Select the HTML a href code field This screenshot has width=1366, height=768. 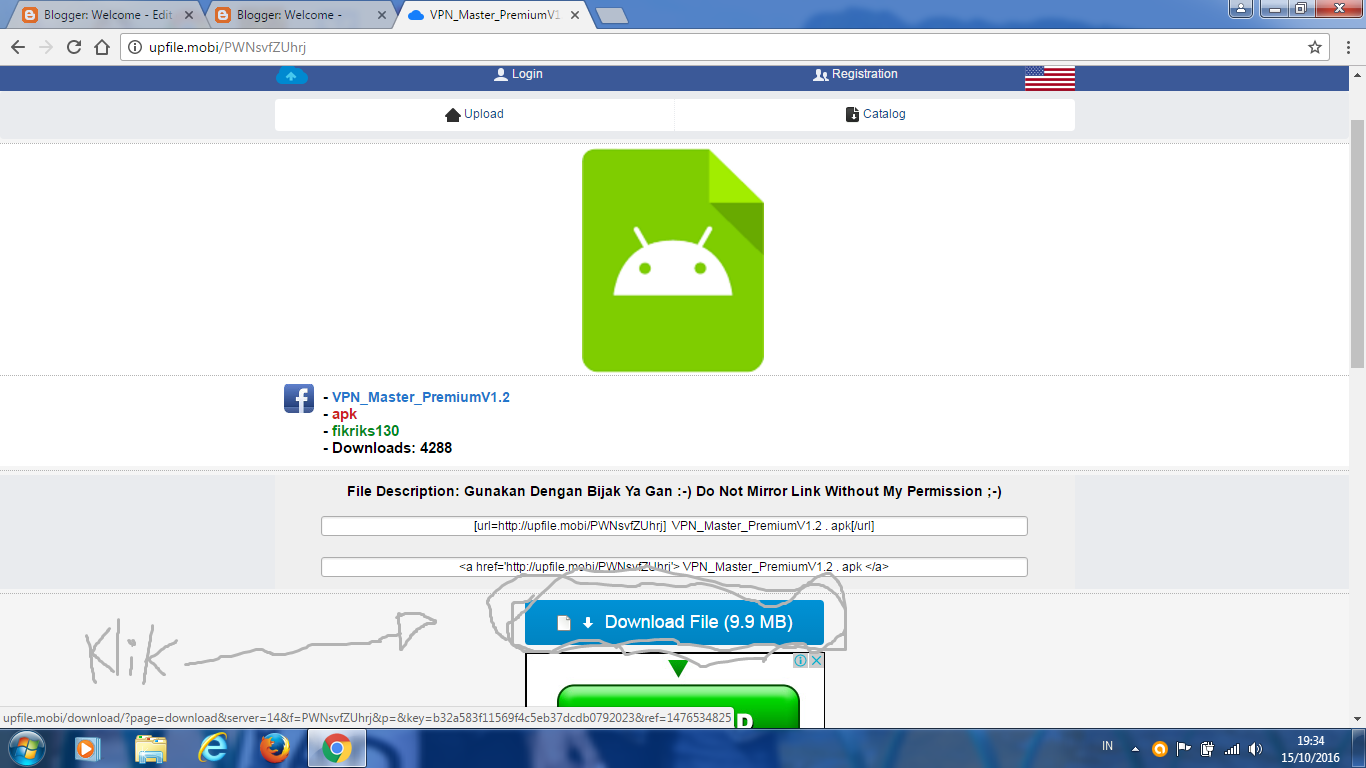point(674,567)
